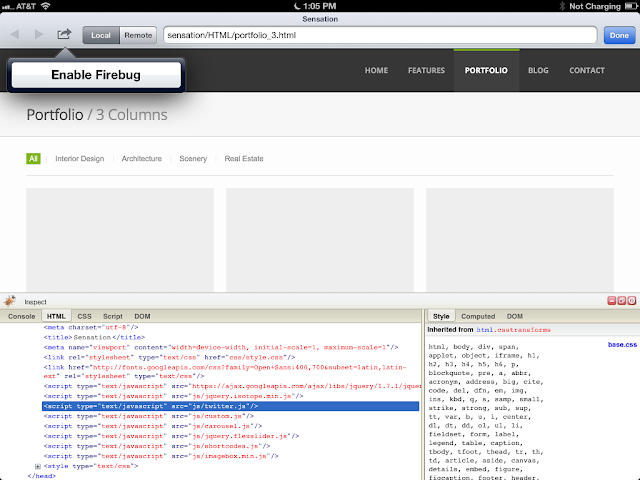Open the PORTFOLIO nav item
The image size is (640, 480).
[x=486, y=71]
